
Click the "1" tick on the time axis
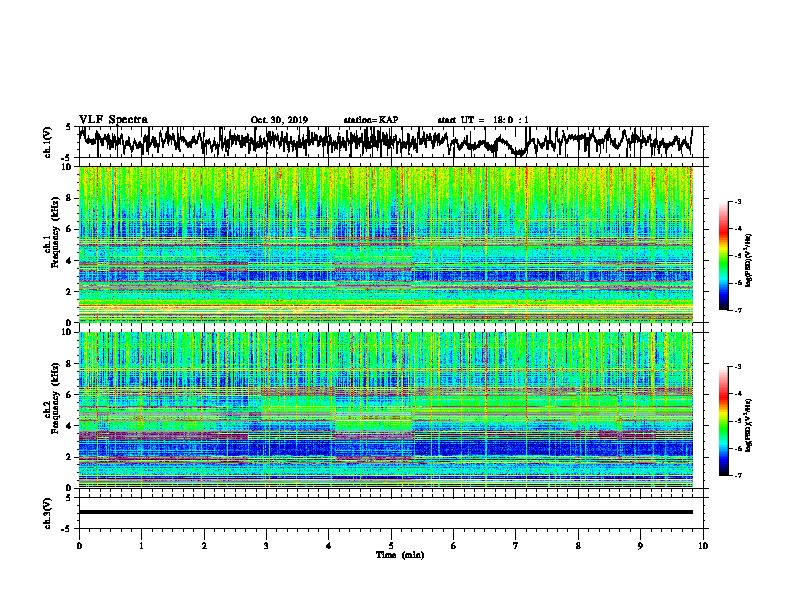point(141,546)
